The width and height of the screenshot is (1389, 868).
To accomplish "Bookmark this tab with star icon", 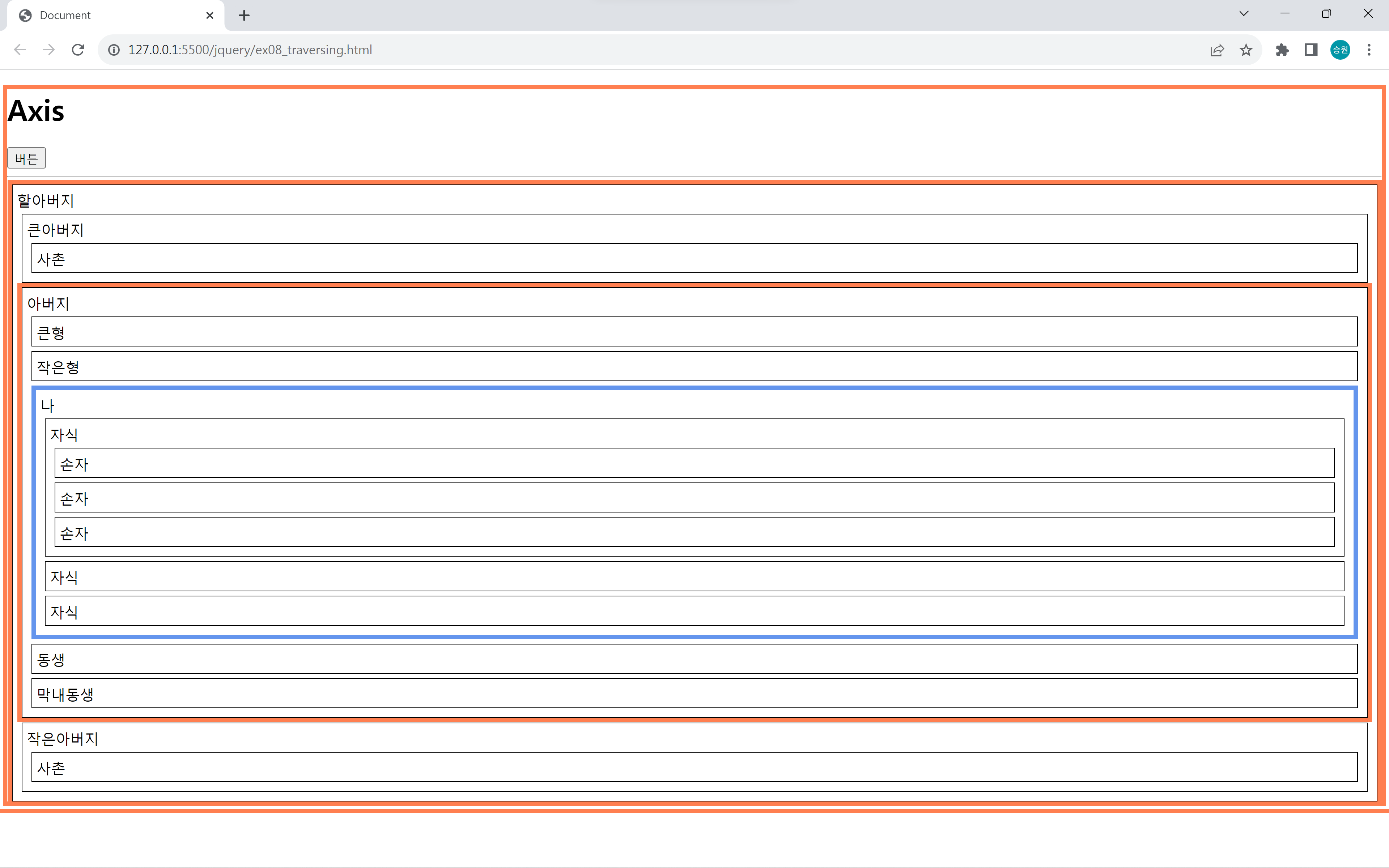I will tap(1245, 50).
